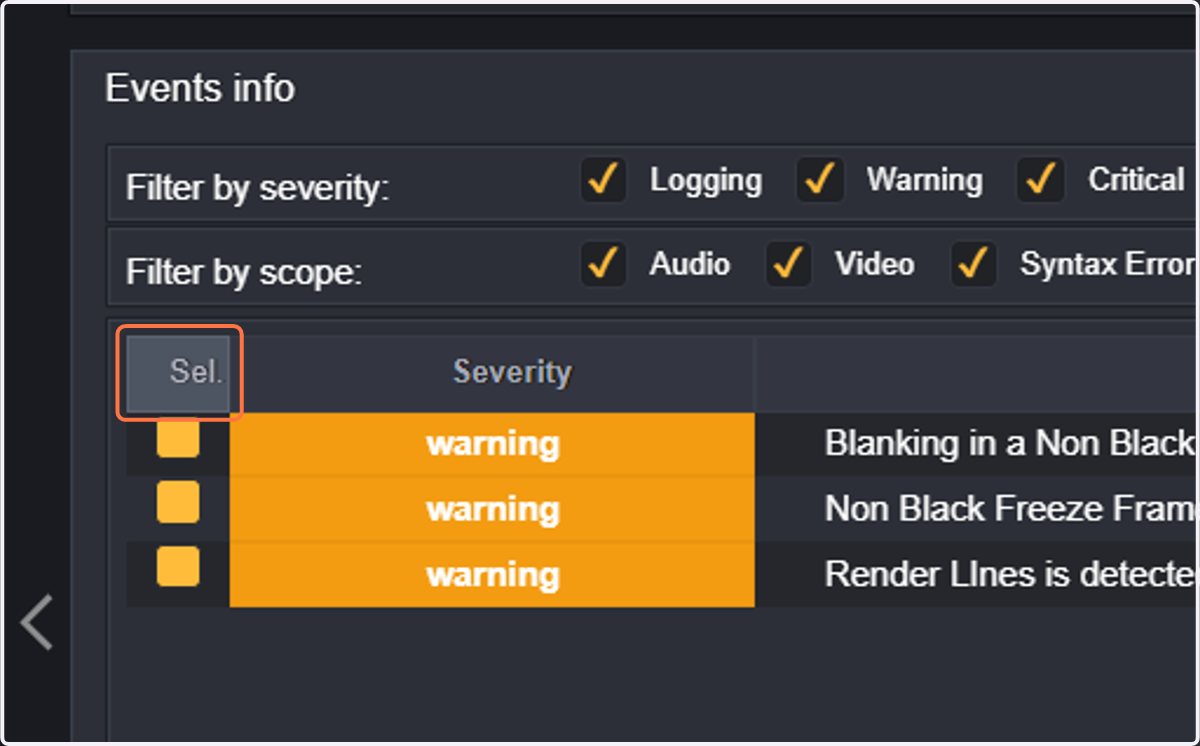
Task: Uncheck the Logging severity filter
Action: [603, 180]
